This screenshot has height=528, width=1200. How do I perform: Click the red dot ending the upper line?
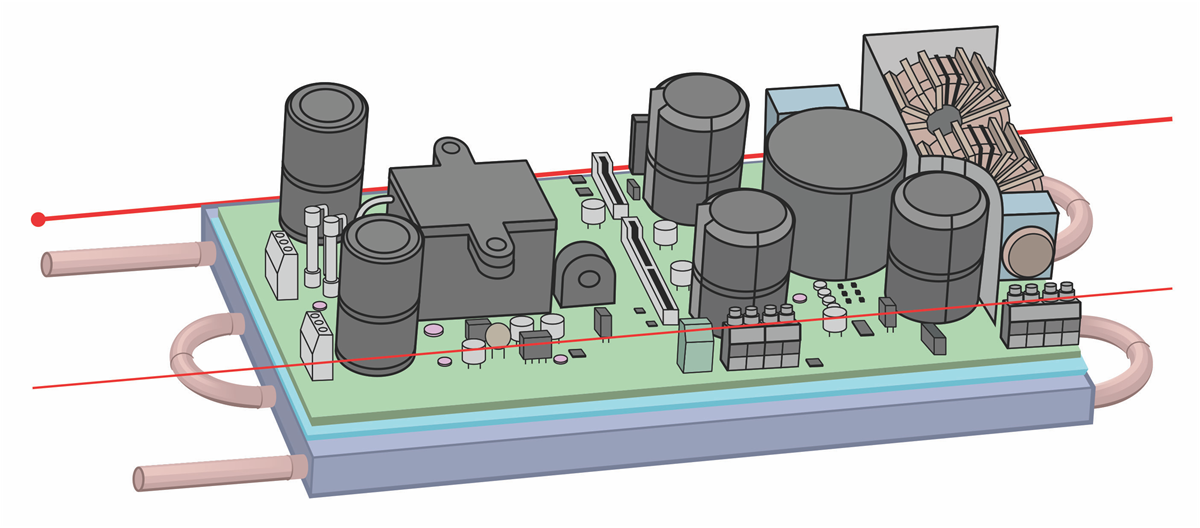tap(38, 219)
